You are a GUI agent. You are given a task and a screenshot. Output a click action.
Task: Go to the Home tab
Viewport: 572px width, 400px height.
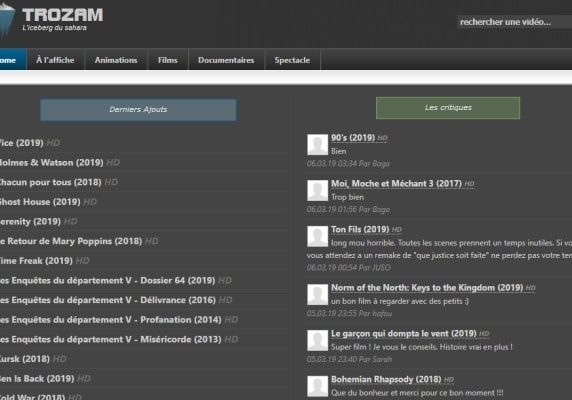(12, 60)
